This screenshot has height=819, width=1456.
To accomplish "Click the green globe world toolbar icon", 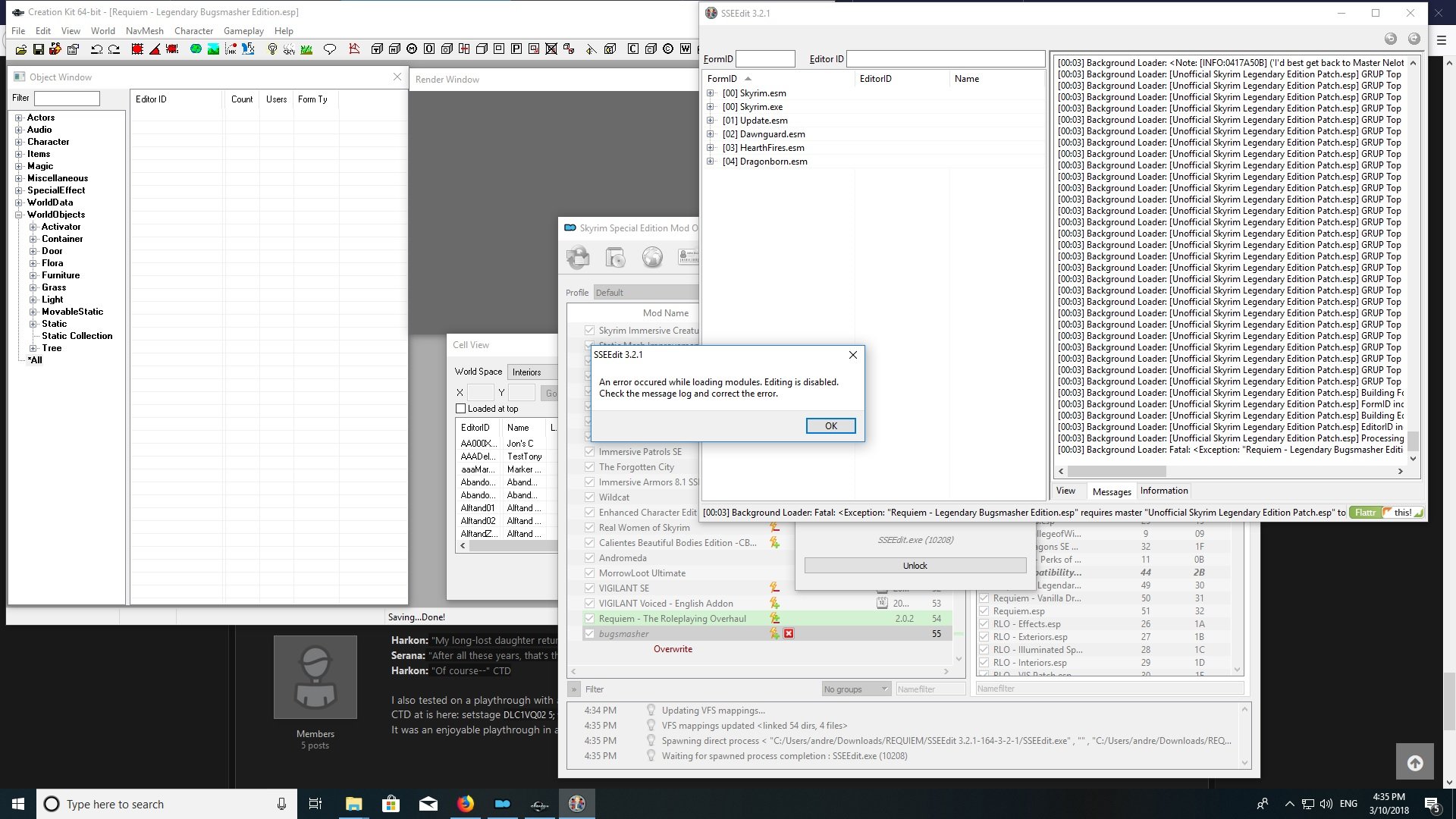I will tap(196, 49).
